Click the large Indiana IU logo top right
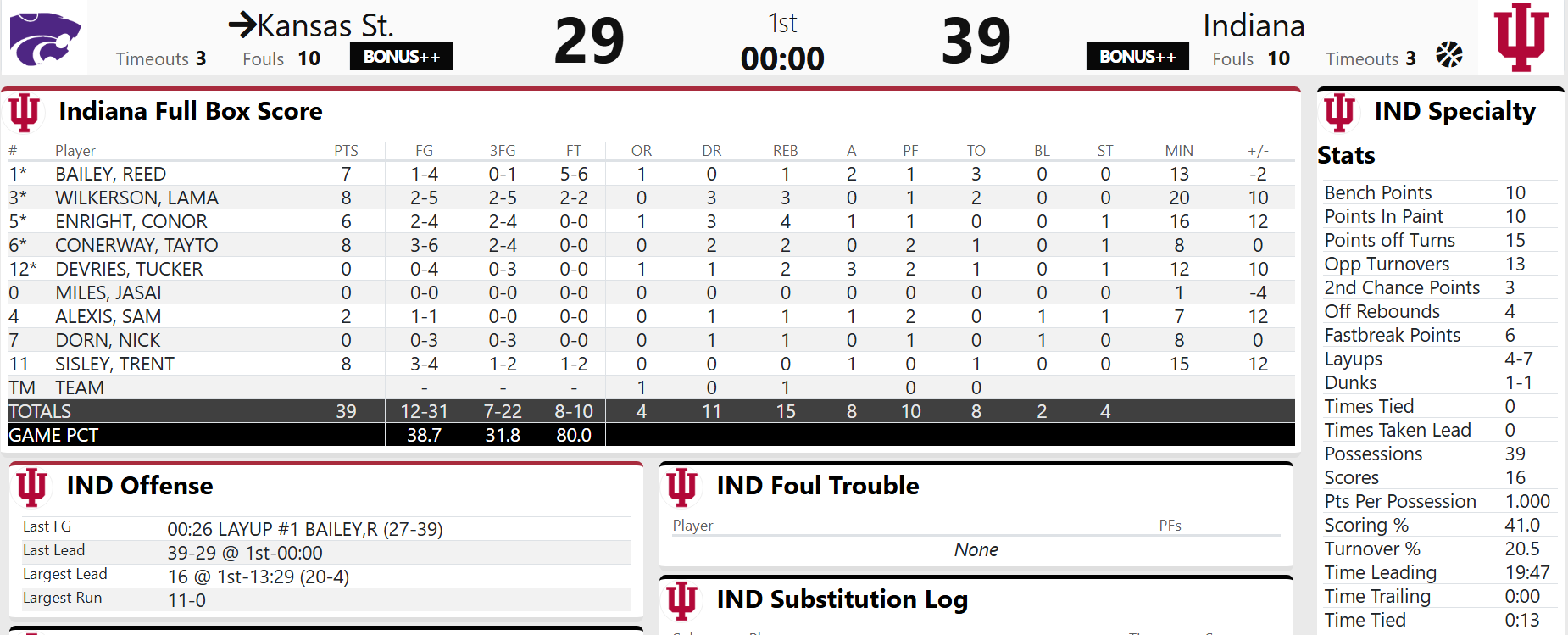 [x=1521, y=37]
